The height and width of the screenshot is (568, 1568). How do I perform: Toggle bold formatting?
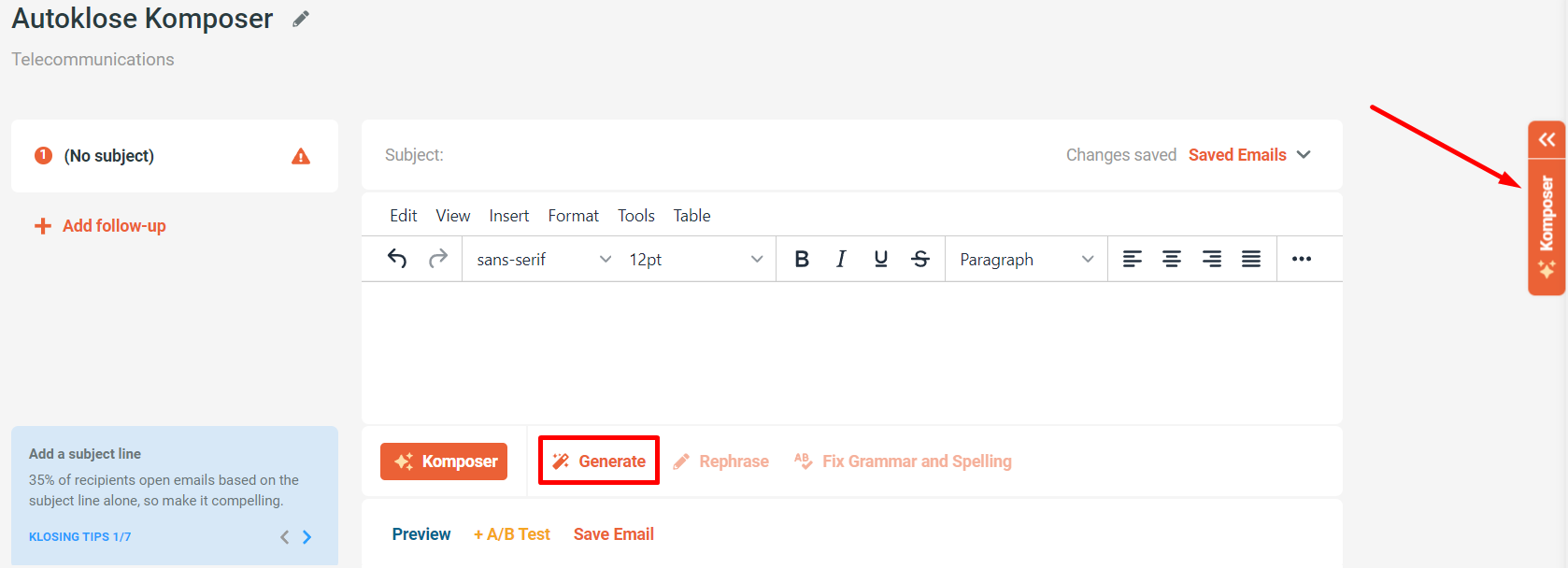tap(802, 259)
